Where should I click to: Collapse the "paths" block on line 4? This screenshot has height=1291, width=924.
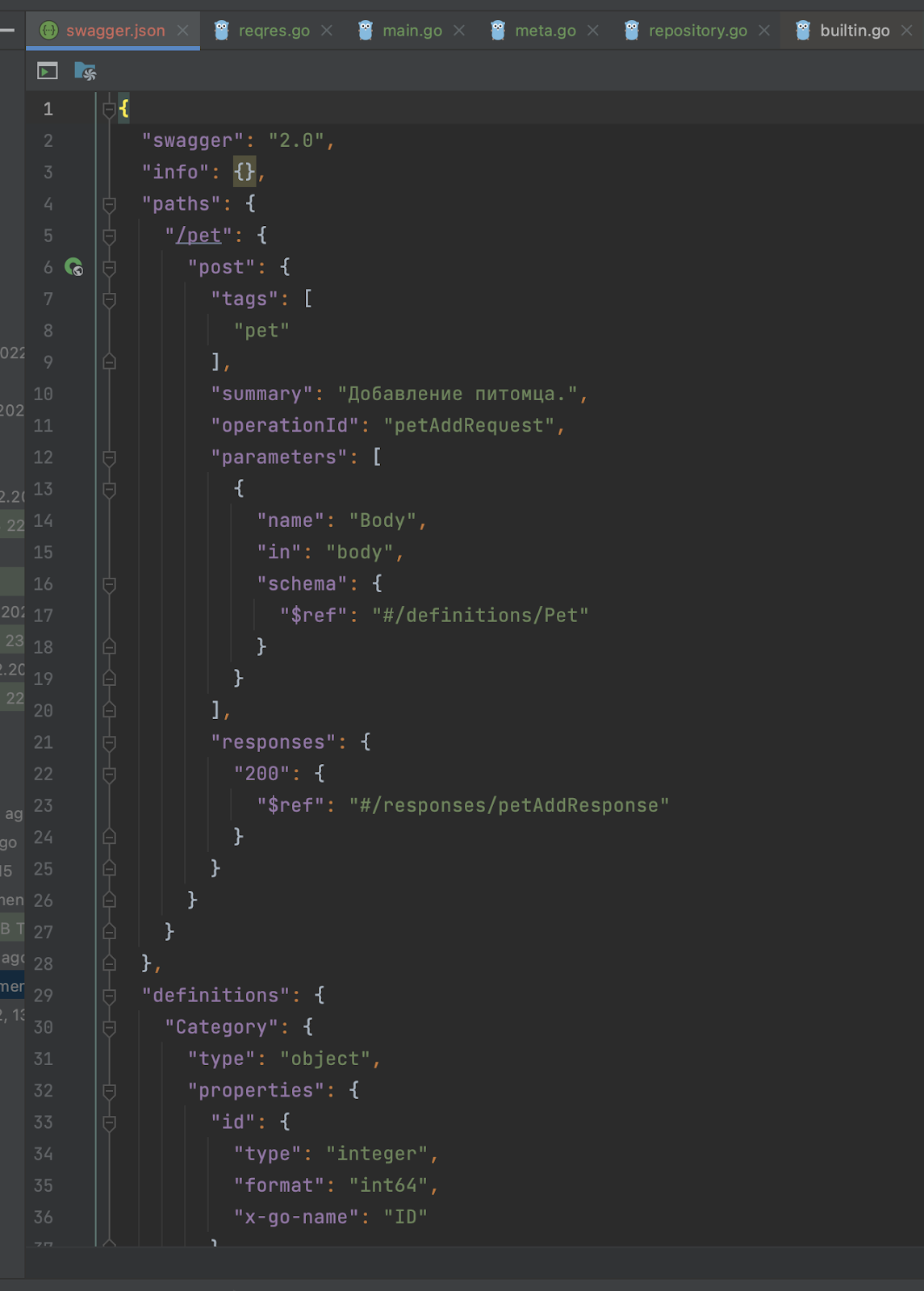click(110, 204)
